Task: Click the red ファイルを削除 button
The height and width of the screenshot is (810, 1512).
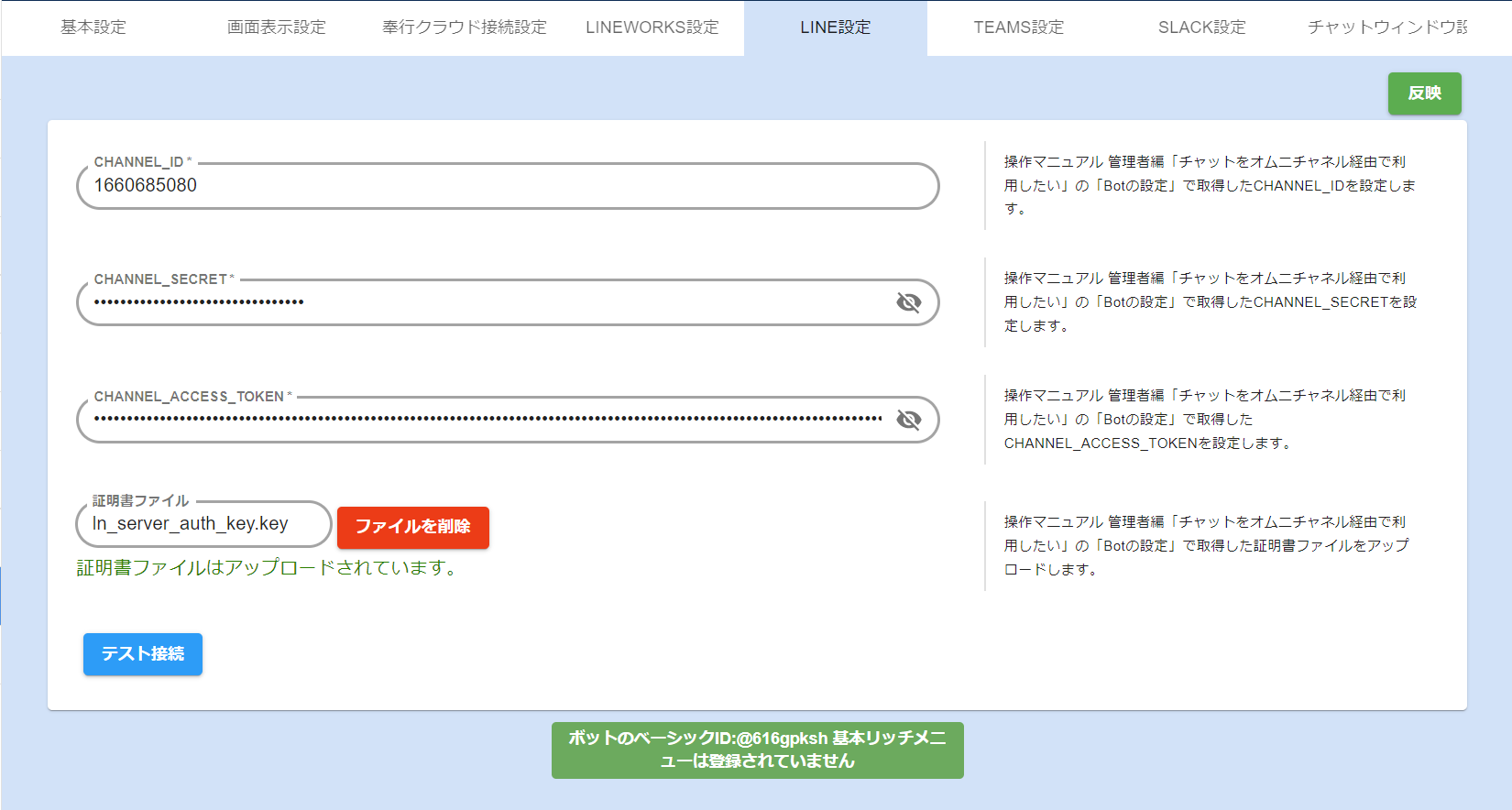Action: [x=413, y=527]
